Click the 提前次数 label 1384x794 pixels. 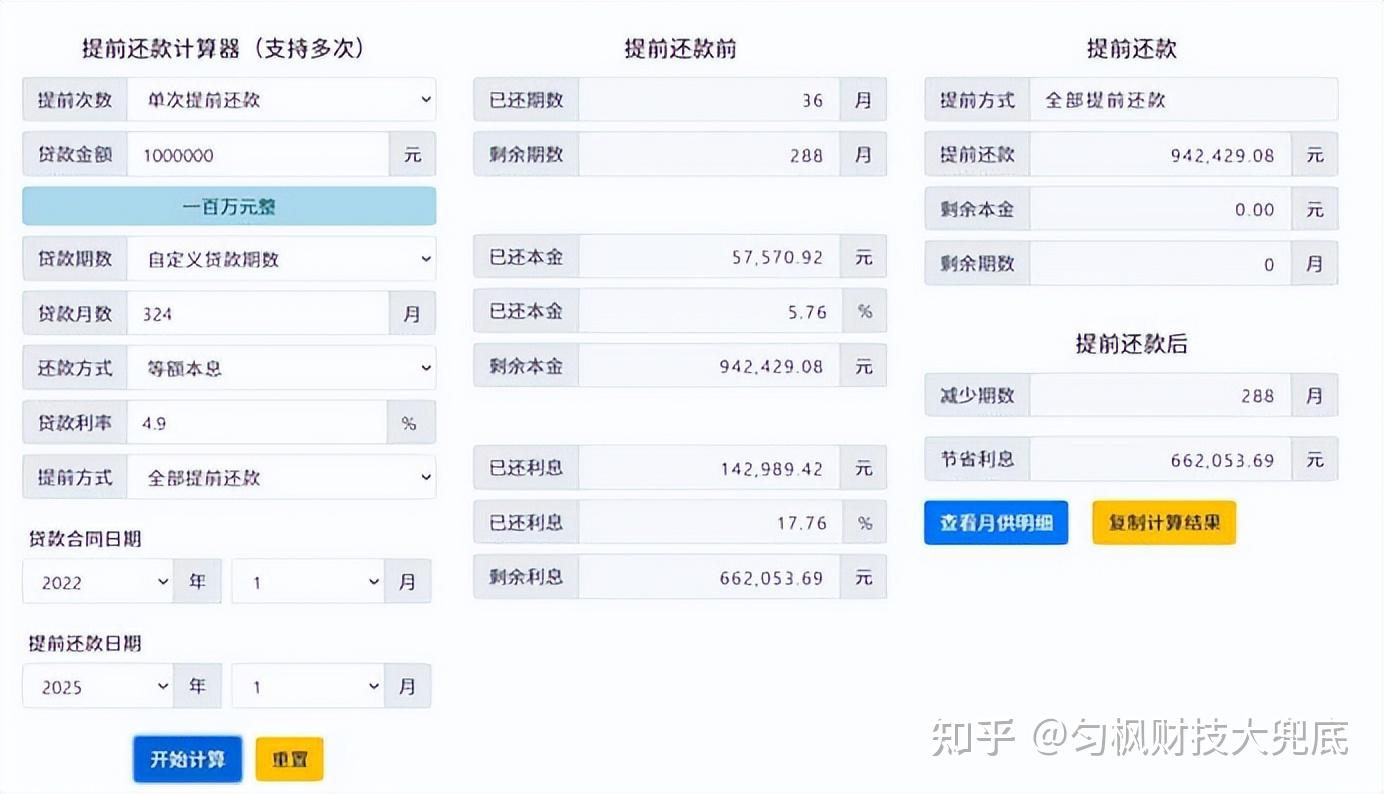point(75,100)
